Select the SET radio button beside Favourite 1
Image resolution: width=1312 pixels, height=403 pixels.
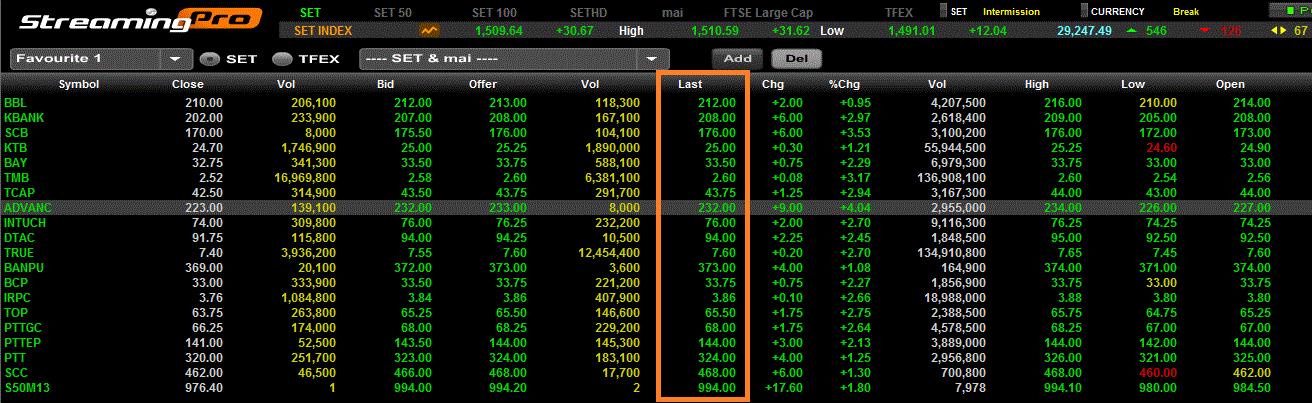pyautogui.click(x=210, y=59)
